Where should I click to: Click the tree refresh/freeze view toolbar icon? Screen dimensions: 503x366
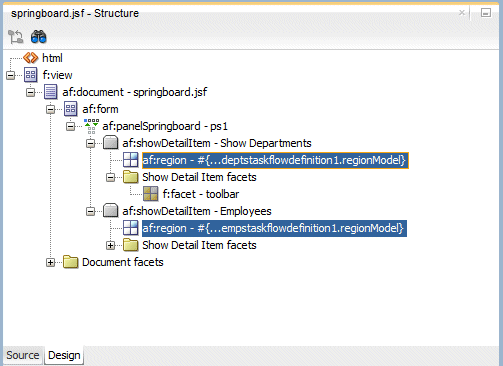15,37
